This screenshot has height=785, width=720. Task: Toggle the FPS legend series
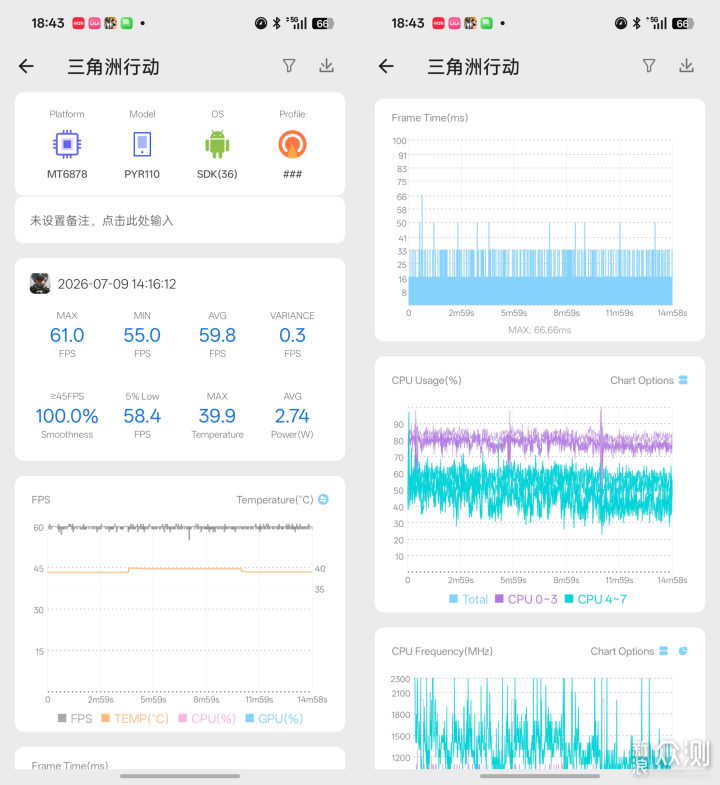[75, 718]
